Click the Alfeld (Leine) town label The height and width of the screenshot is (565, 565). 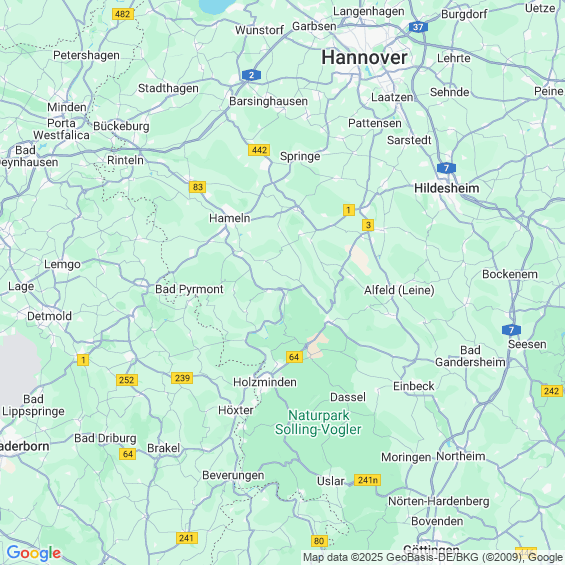[399, 290]
